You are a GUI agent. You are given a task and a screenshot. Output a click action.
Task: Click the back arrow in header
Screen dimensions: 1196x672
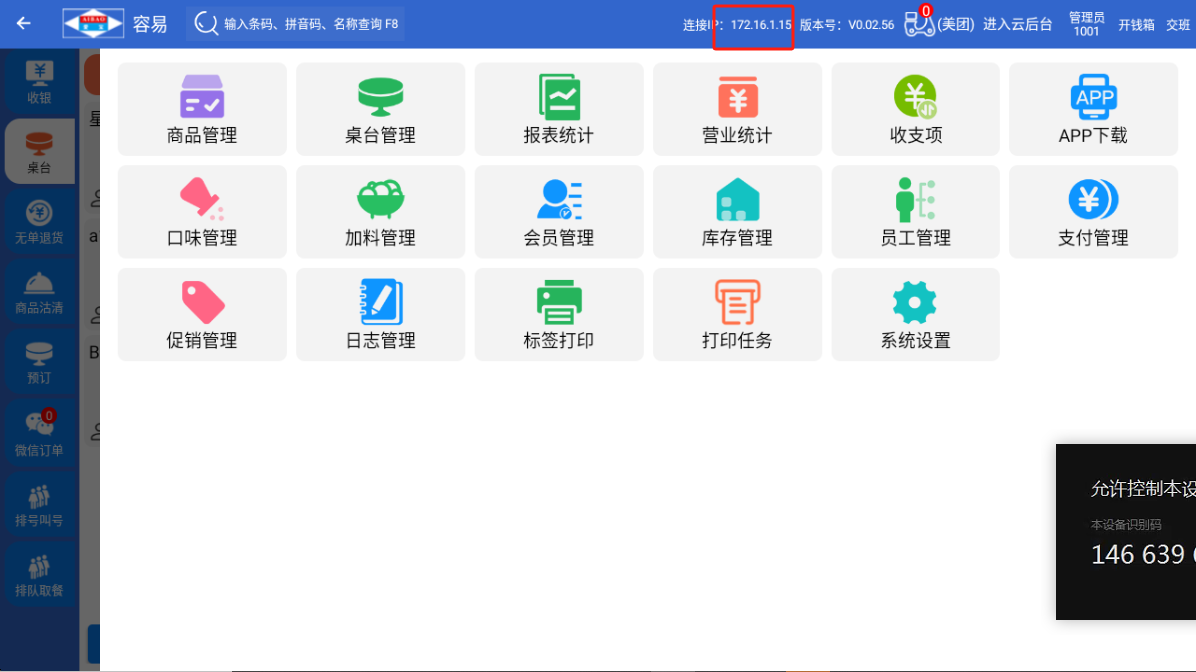(x=24, y=24)
